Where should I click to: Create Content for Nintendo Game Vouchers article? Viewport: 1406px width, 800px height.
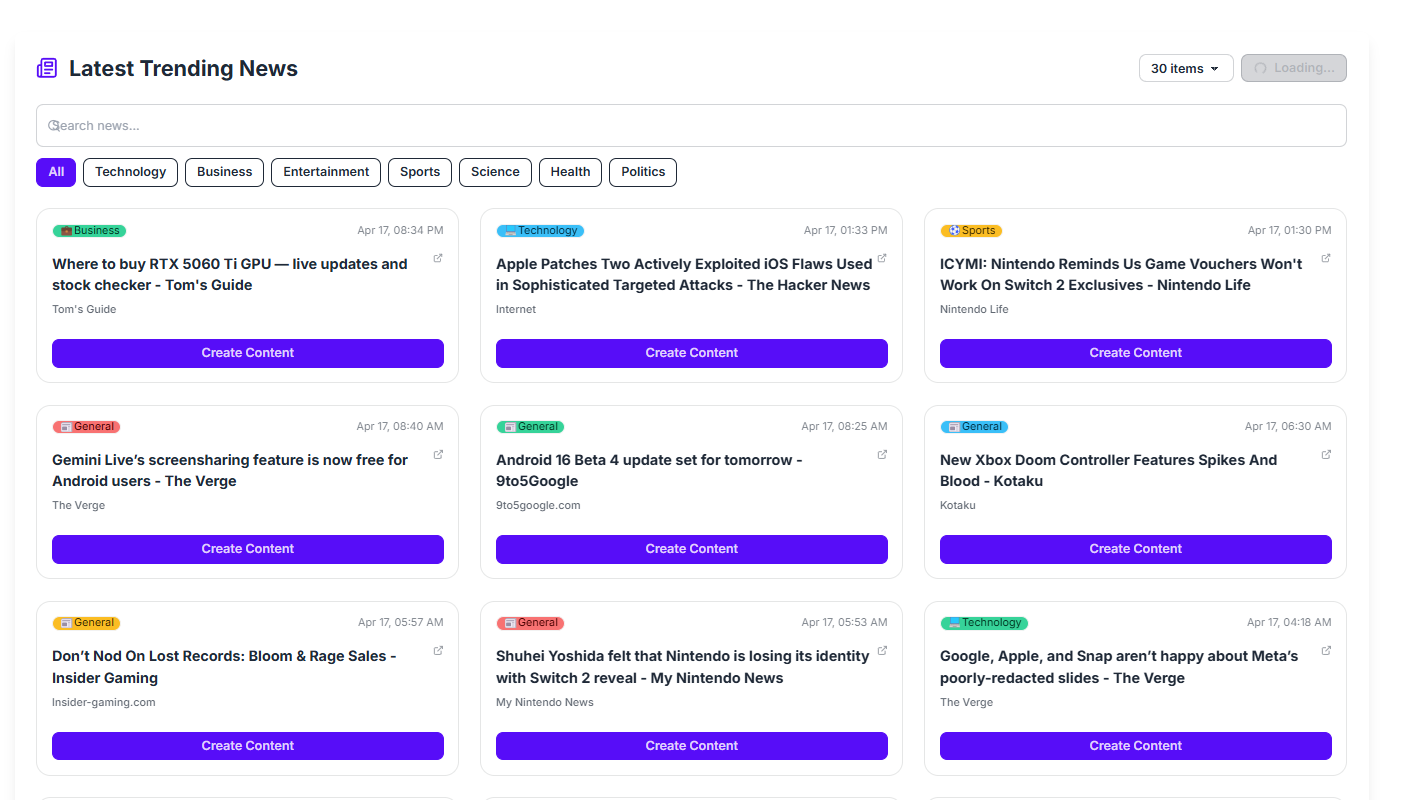click(x=1136, y=353)
